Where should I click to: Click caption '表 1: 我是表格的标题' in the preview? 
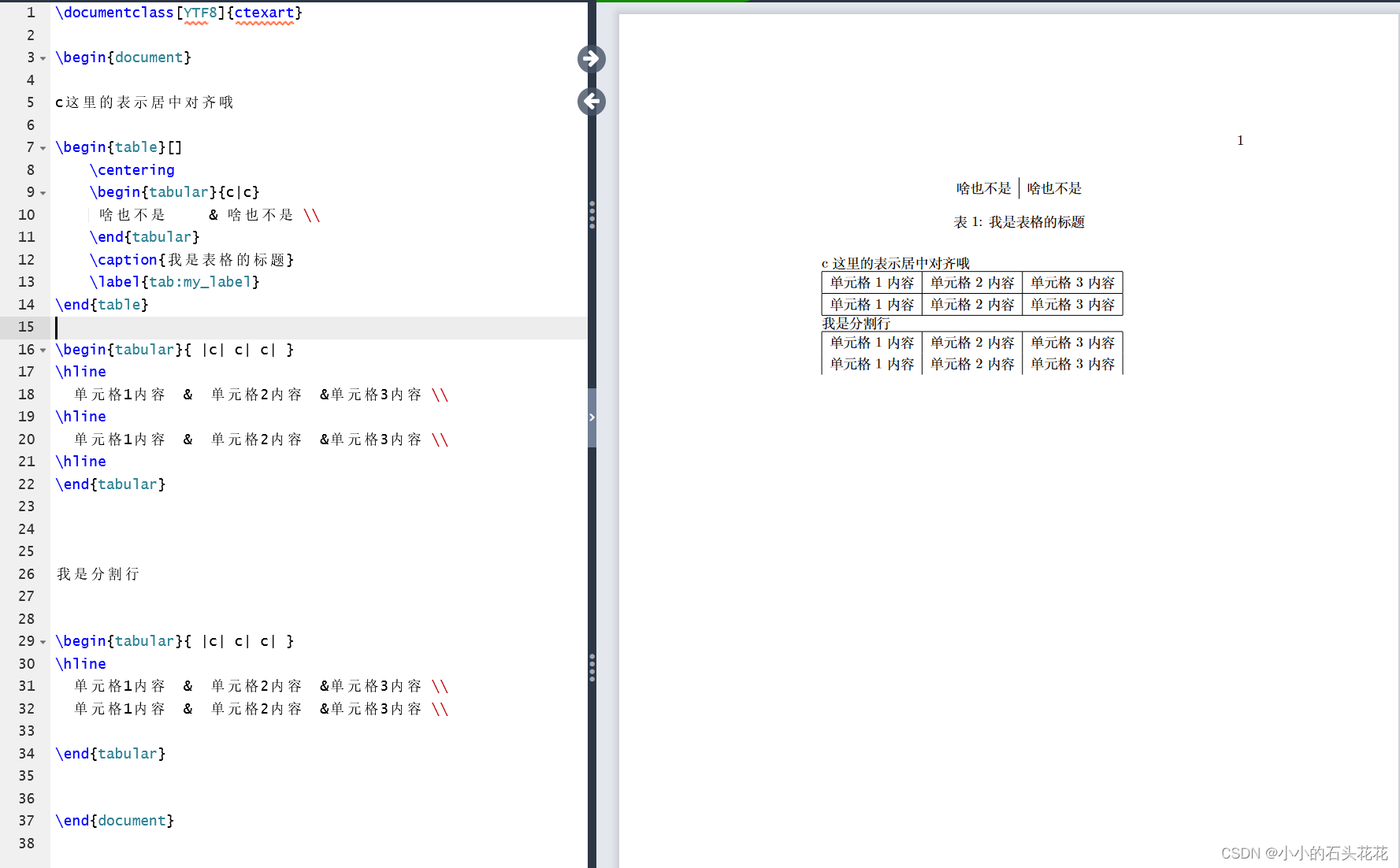(1019, 222)
